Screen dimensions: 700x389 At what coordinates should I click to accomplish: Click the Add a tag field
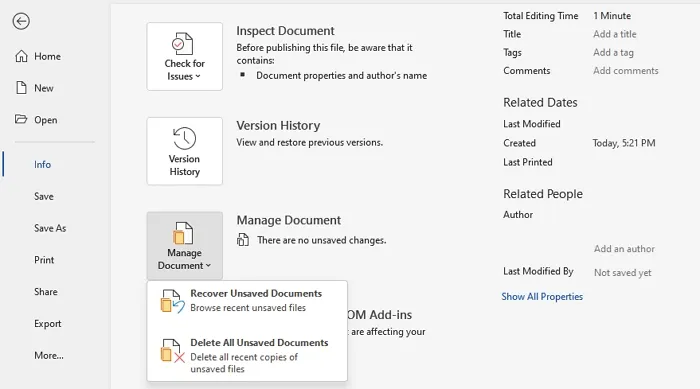[x=613, y=52]
